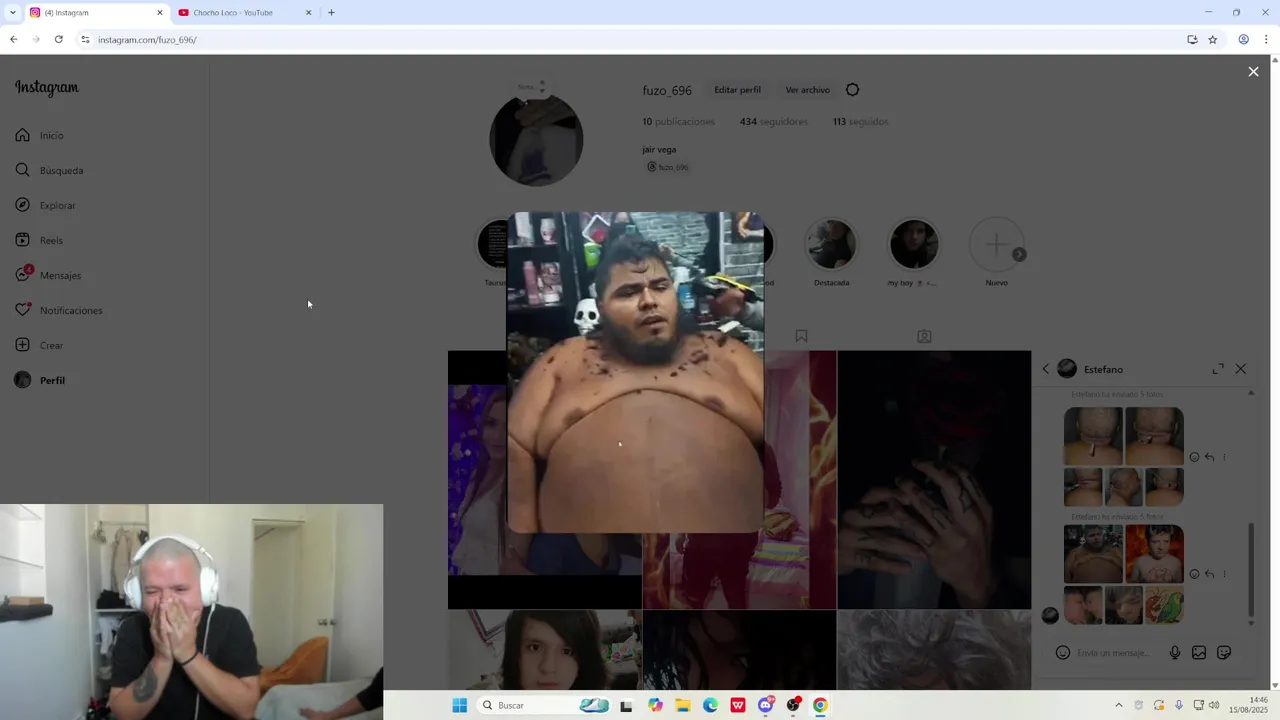This screenshot has height=720, width=1280.
Task: Go back in Estefano chat
Action: 1046,369
